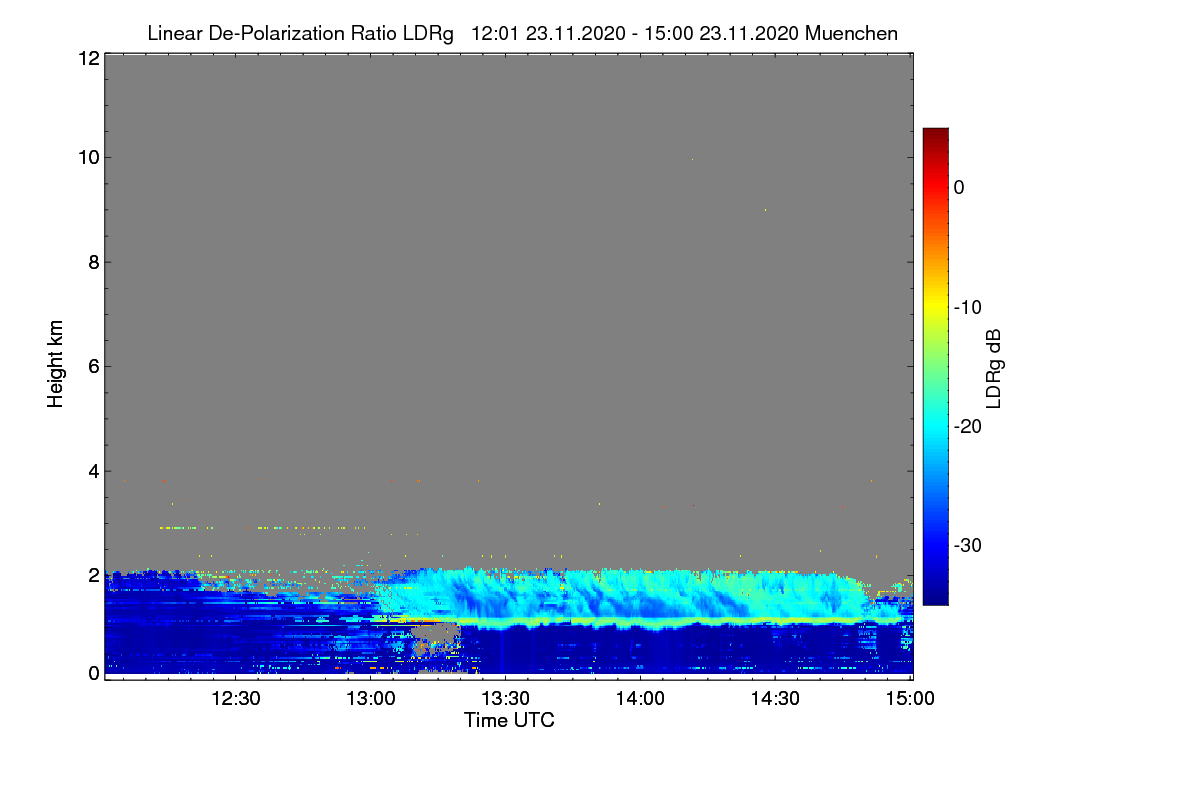The width and height of the screenshot is (1200, 800).
Task: Click the 'Height km' y-axis label
Action: coord(56,365)
